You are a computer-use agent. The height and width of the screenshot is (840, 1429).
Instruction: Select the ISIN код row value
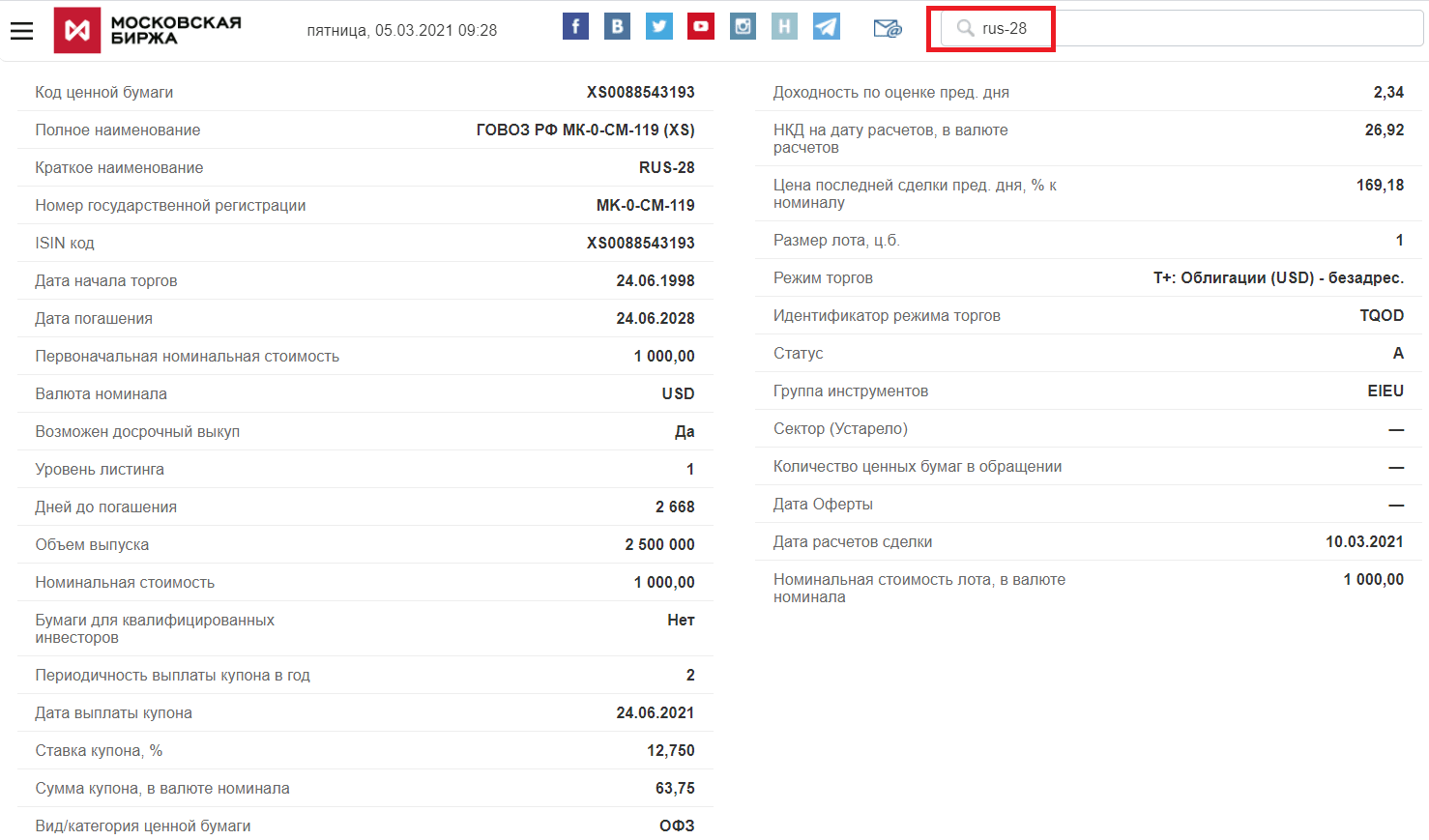tap(641, 243)
